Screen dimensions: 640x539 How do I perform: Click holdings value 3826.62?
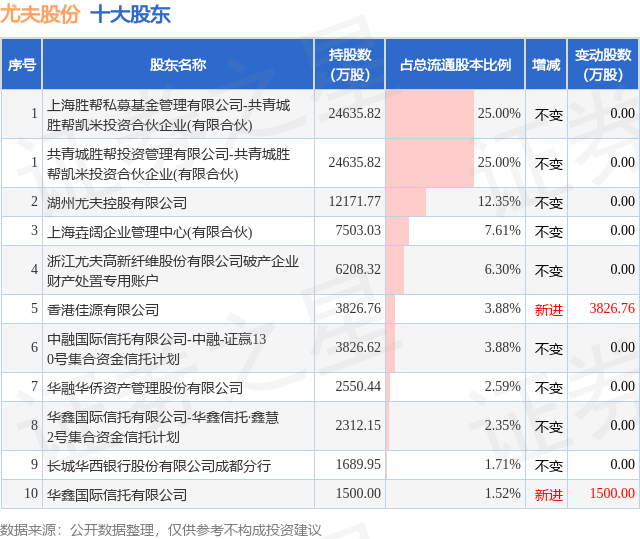point(358,348)
